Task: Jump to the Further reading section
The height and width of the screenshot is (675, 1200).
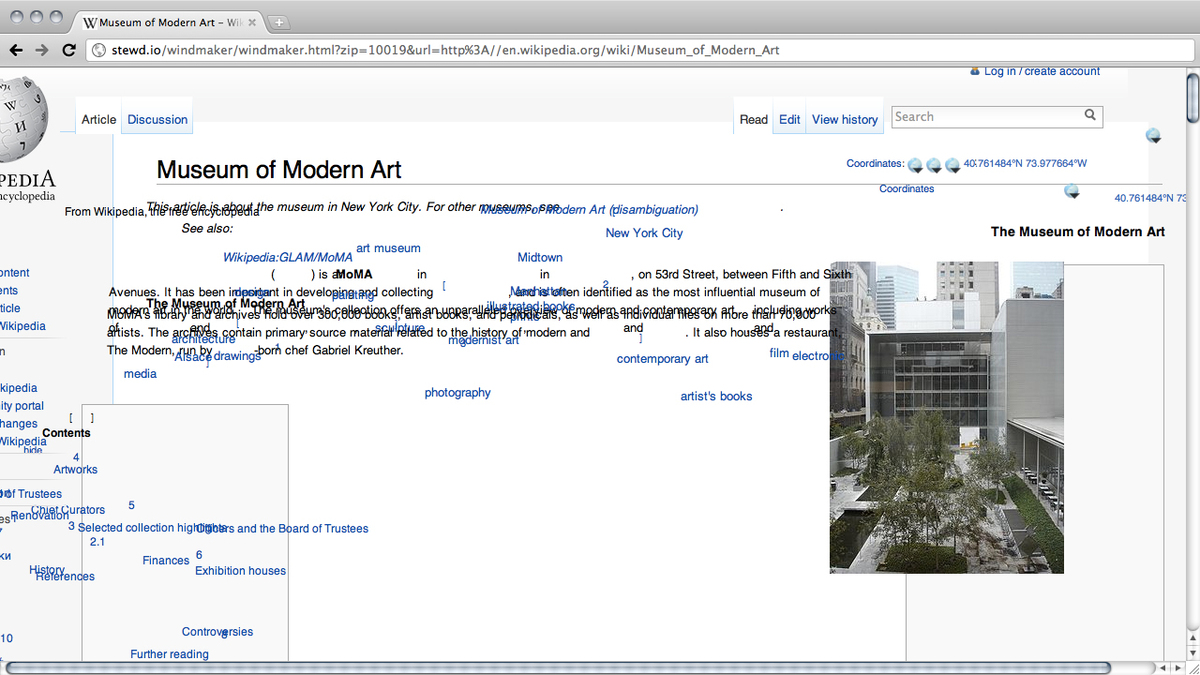Action: coord(169,654)
